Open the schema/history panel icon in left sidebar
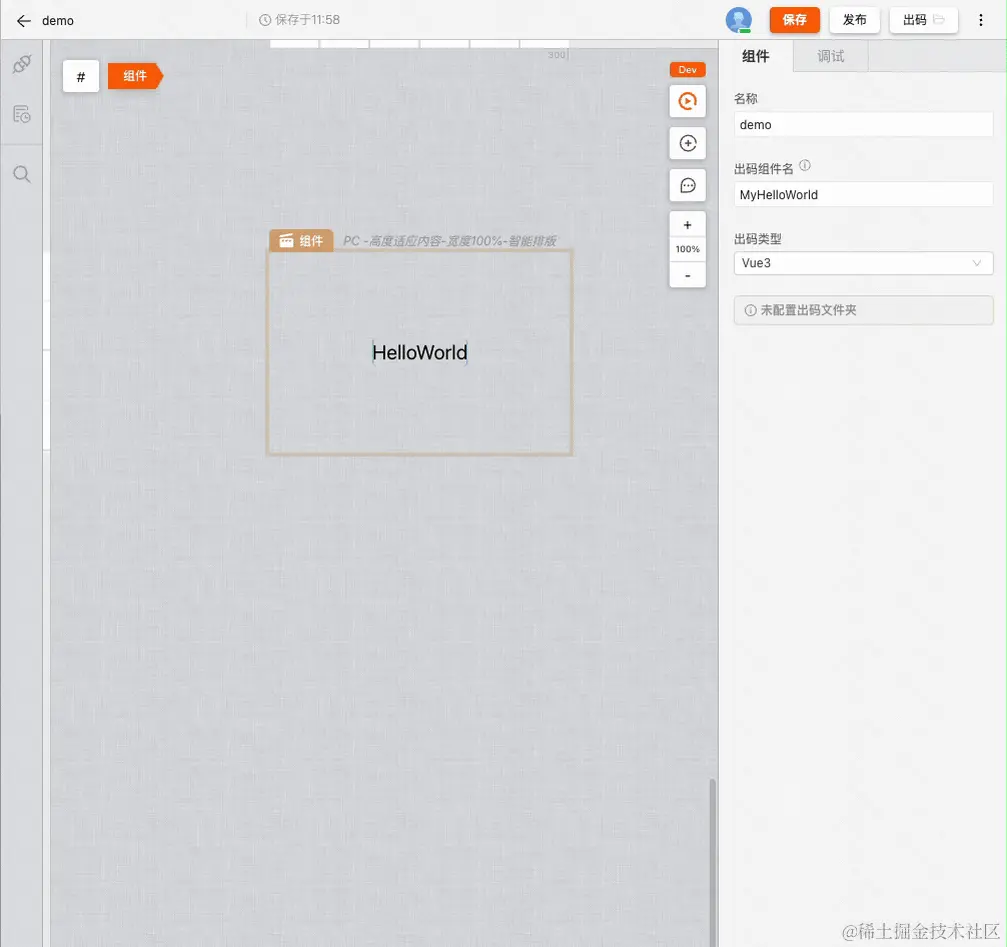 coord(21,113)
